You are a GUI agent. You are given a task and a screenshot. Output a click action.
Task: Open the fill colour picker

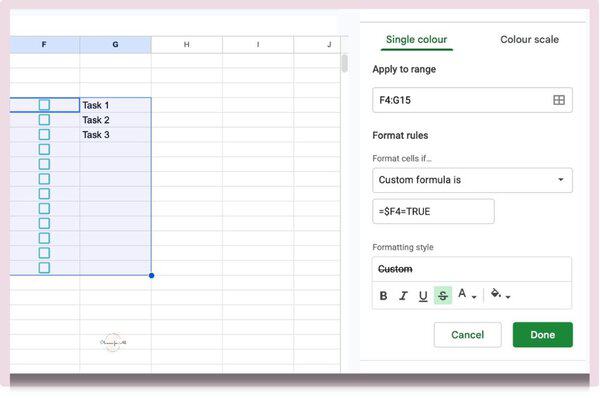(x=501, y=295)
